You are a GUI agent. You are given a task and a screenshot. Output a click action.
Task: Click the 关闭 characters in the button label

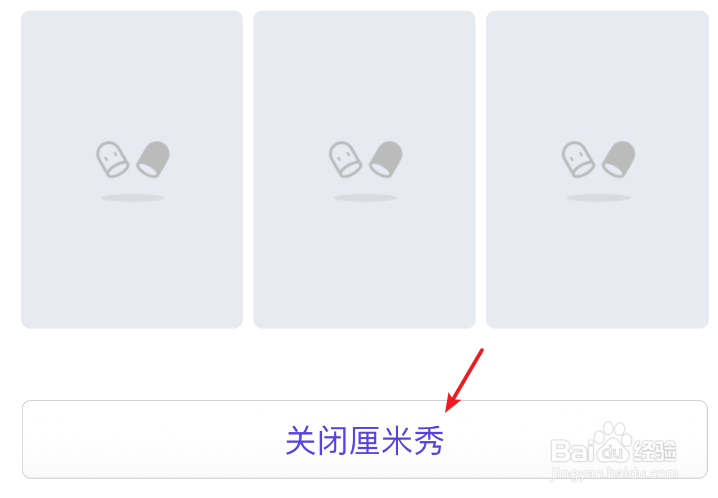coord(317,441)
